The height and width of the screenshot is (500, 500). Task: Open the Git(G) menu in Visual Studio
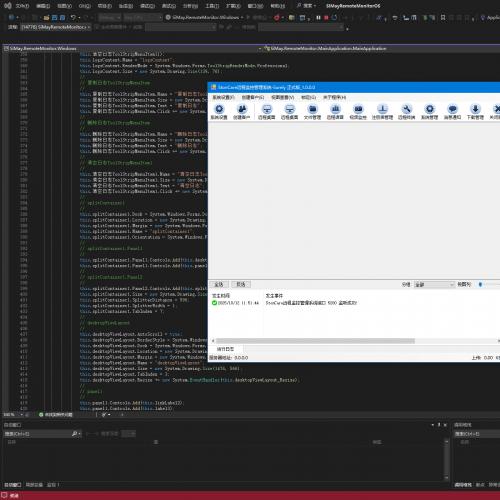point(85,6)
